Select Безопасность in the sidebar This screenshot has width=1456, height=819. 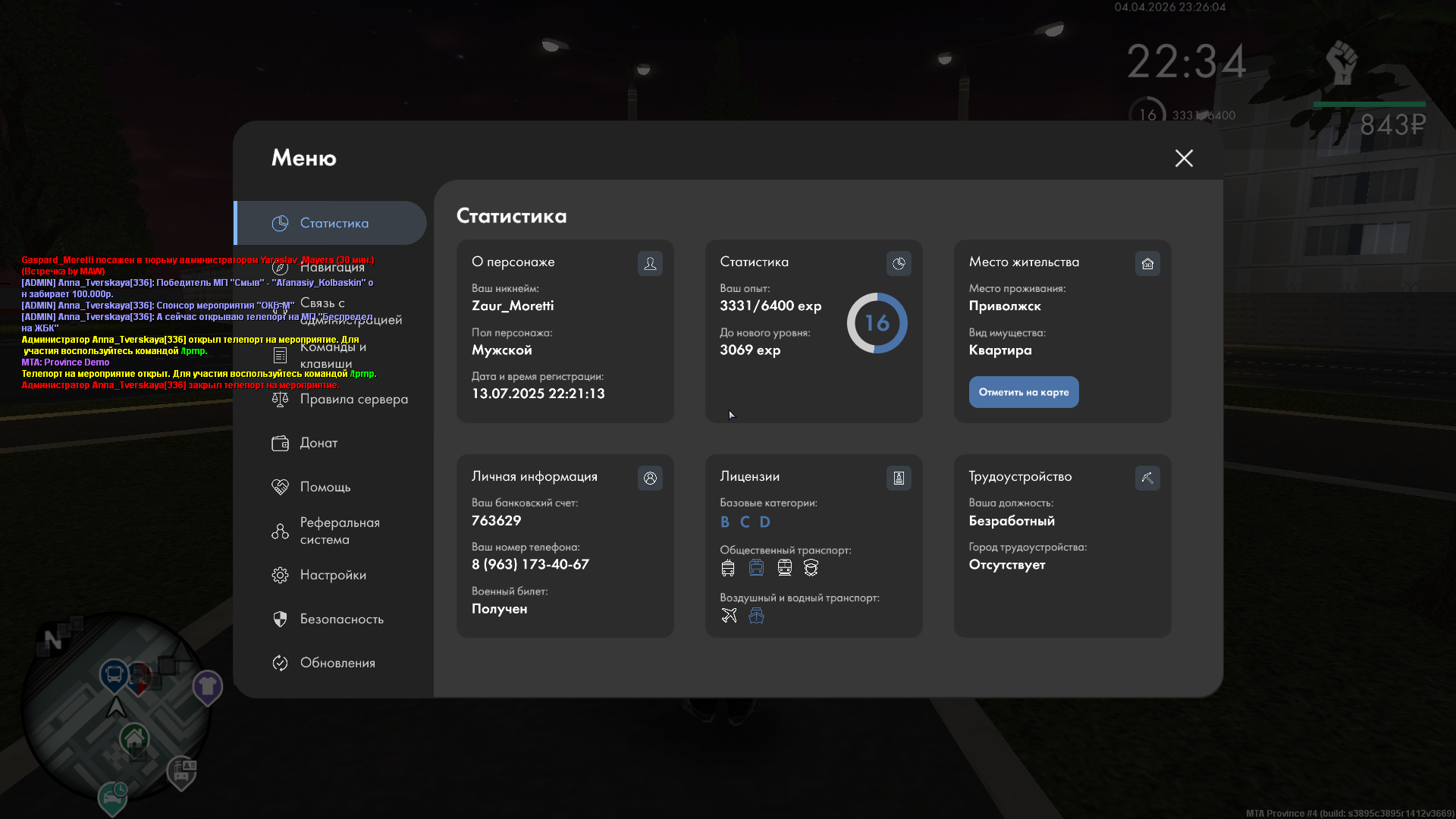[341, 619]
